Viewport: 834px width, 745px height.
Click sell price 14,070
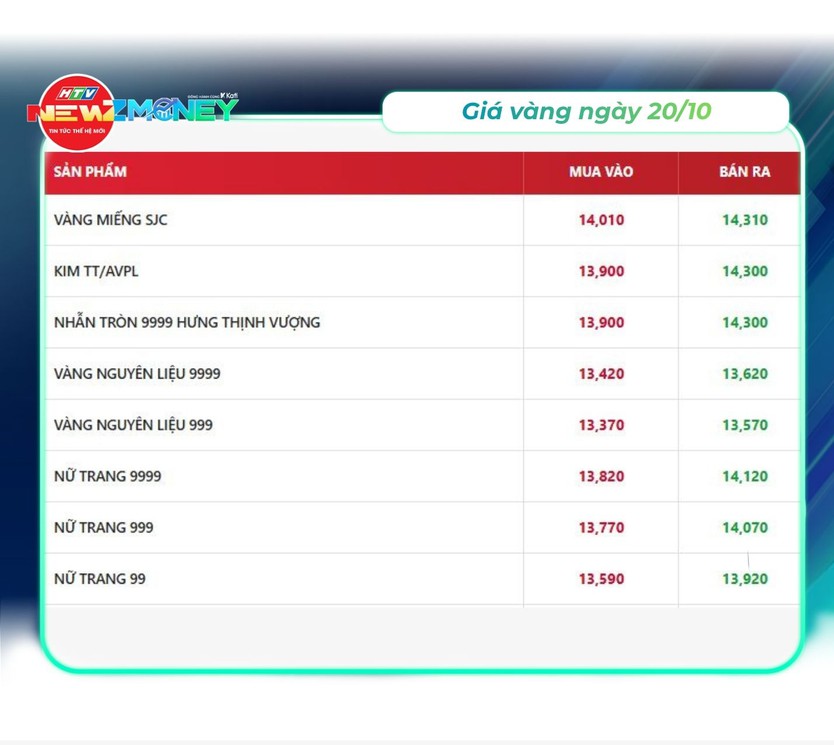(745, 528)
